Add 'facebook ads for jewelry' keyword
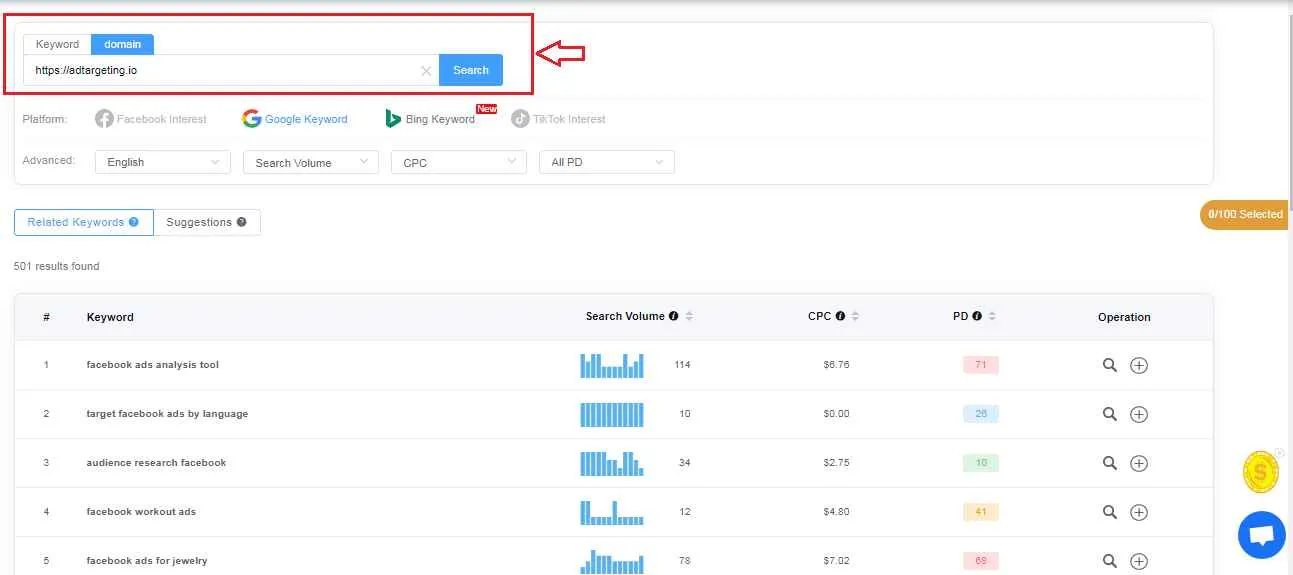This screenshot has height=575, width=1293. (1139, 561)
